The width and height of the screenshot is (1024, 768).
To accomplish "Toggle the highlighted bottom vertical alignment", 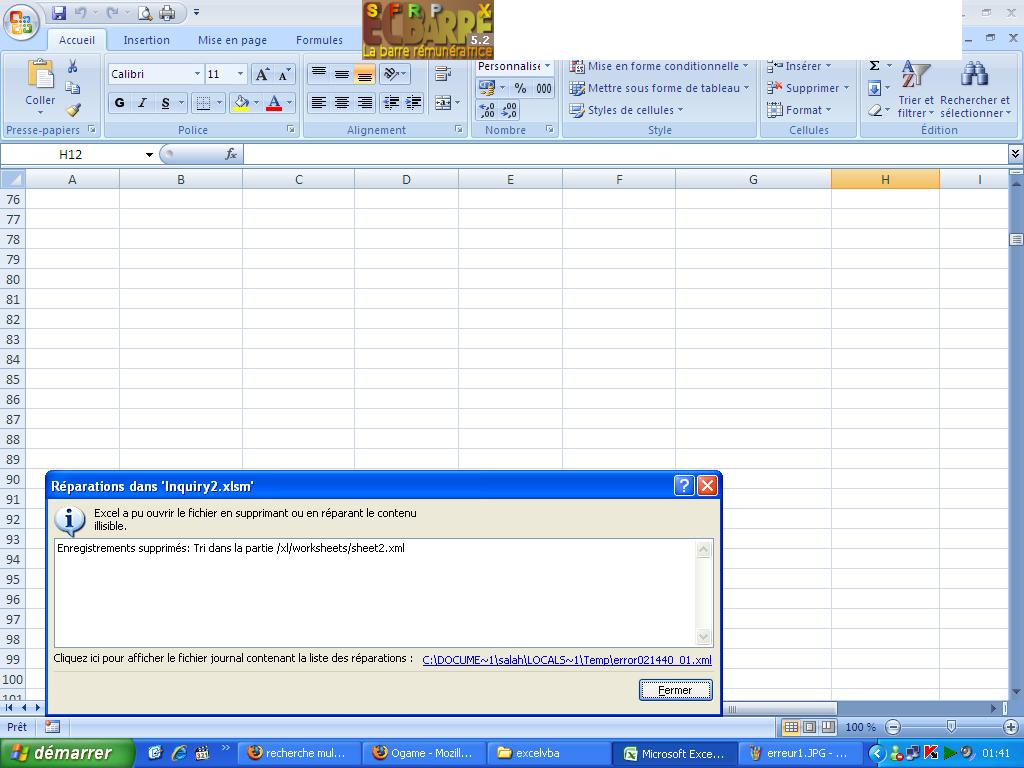I will [x=364, y=74].
